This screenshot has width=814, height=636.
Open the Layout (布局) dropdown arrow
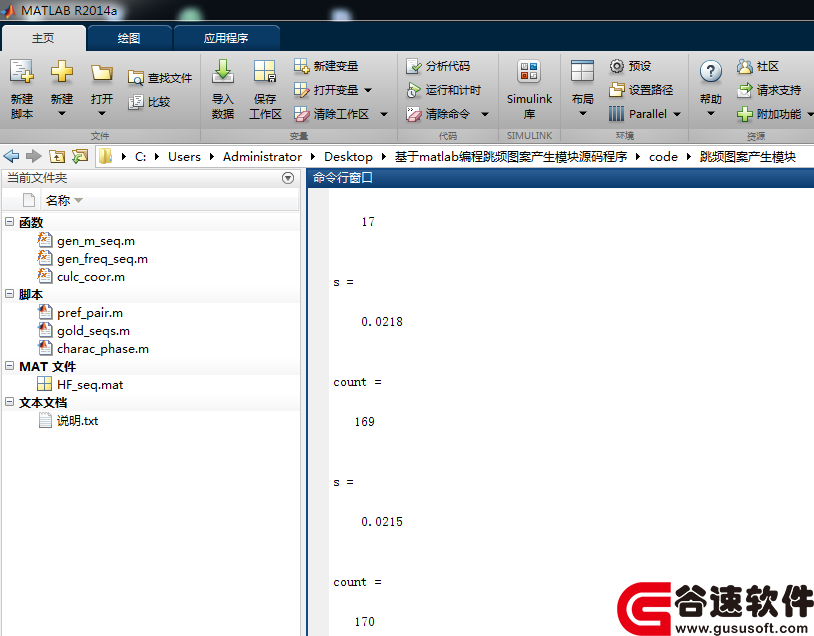coord(582,114)
